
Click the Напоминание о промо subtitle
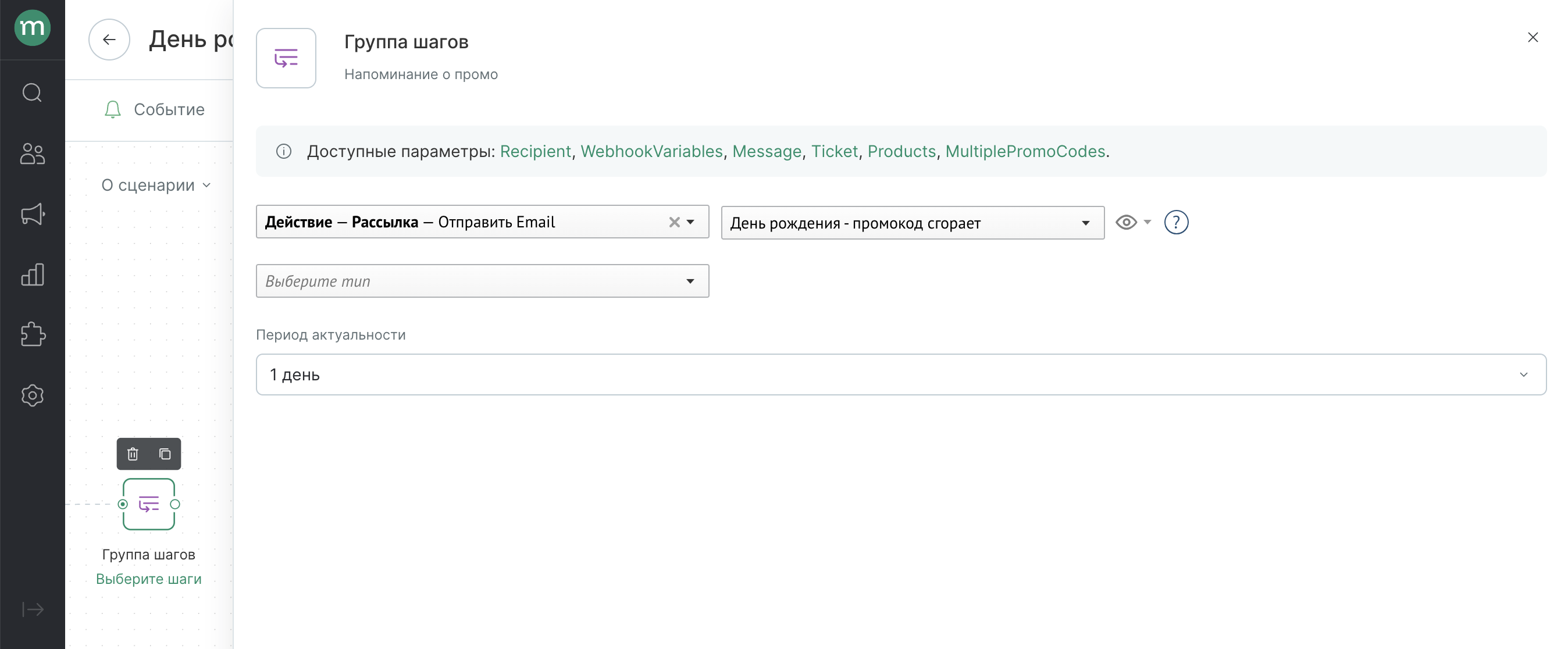pyautogui.click(x=420, y=74)
